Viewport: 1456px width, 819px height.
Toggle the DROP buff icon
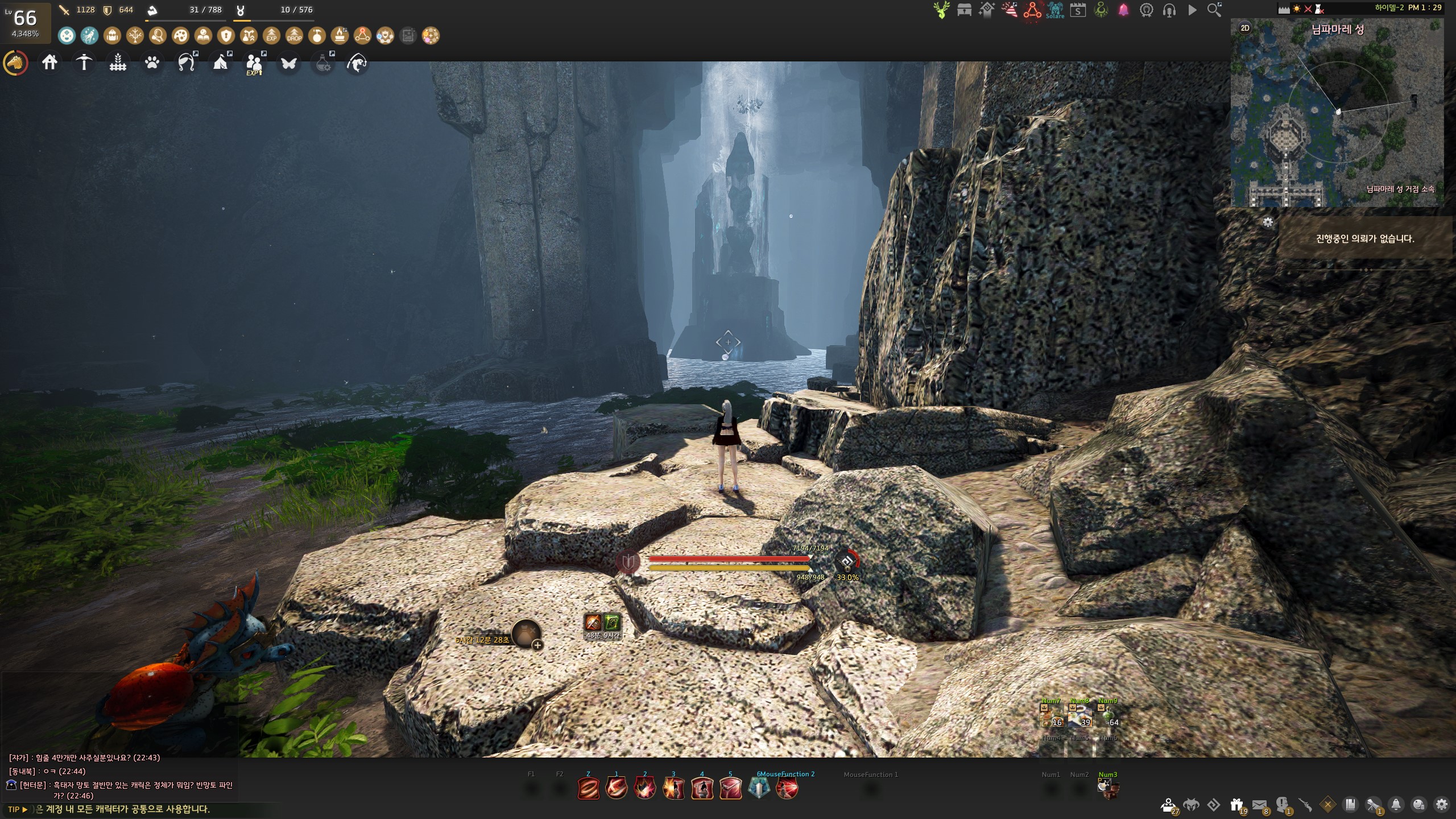click(x=294, y=36)
